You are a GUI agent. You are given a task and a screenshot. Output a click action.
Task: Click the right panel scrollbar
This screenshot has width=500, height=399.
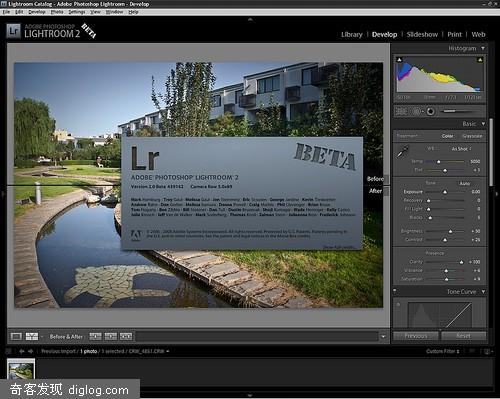click(491, 152)
